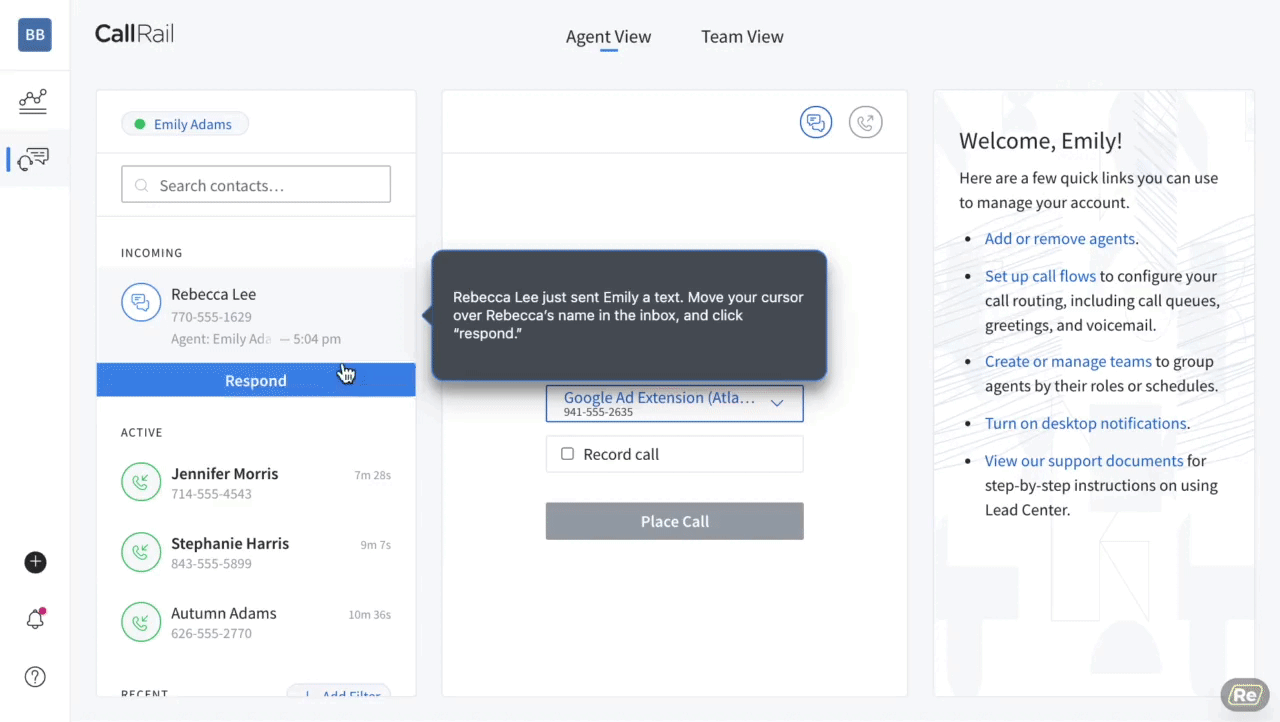Click the search magnifier icon
Image resolution: width=1280 pixels, height=722 pixels.
(141, 185)
